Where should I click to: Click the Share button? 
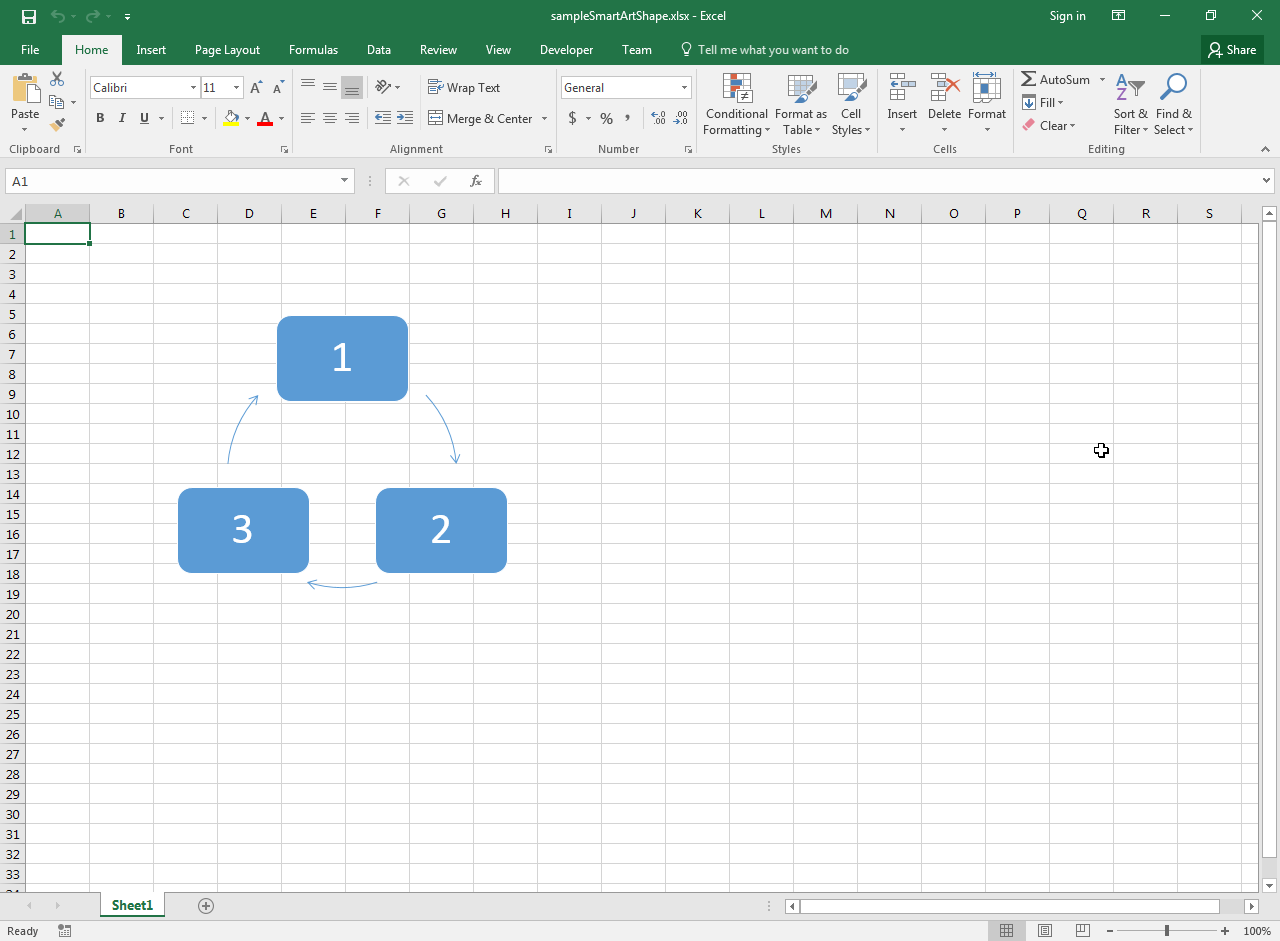pos(1231,50)
